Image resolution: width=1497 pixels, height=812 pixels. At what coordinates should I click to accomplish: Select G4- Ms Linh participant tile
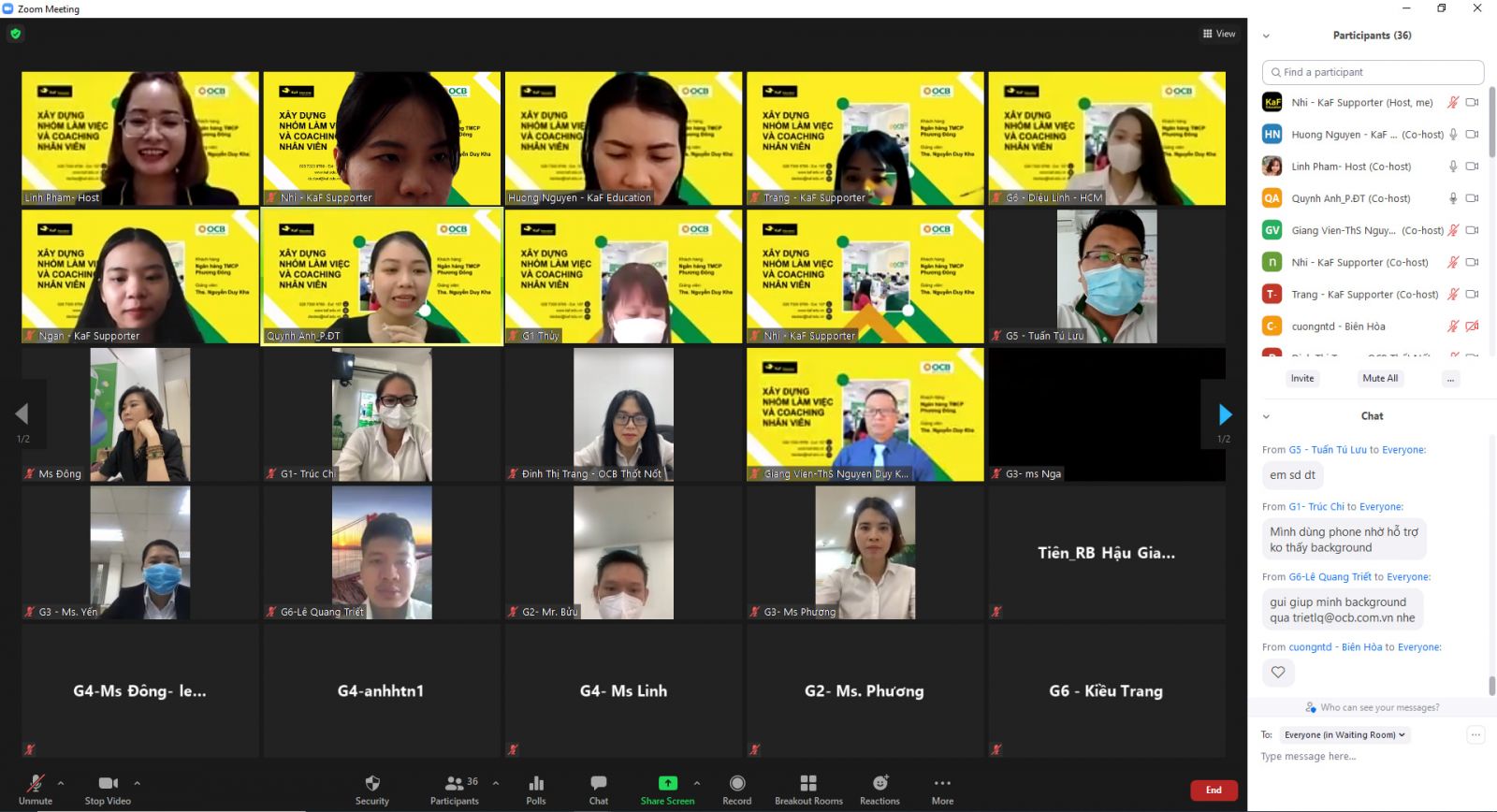tap(624, 690)
